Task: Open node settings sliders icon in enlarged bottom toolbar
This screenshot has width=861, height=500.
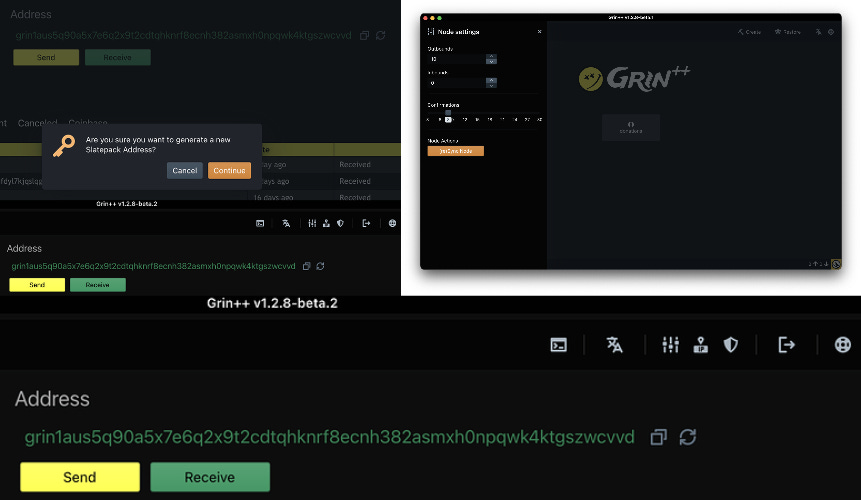Action: pos(670,345)
